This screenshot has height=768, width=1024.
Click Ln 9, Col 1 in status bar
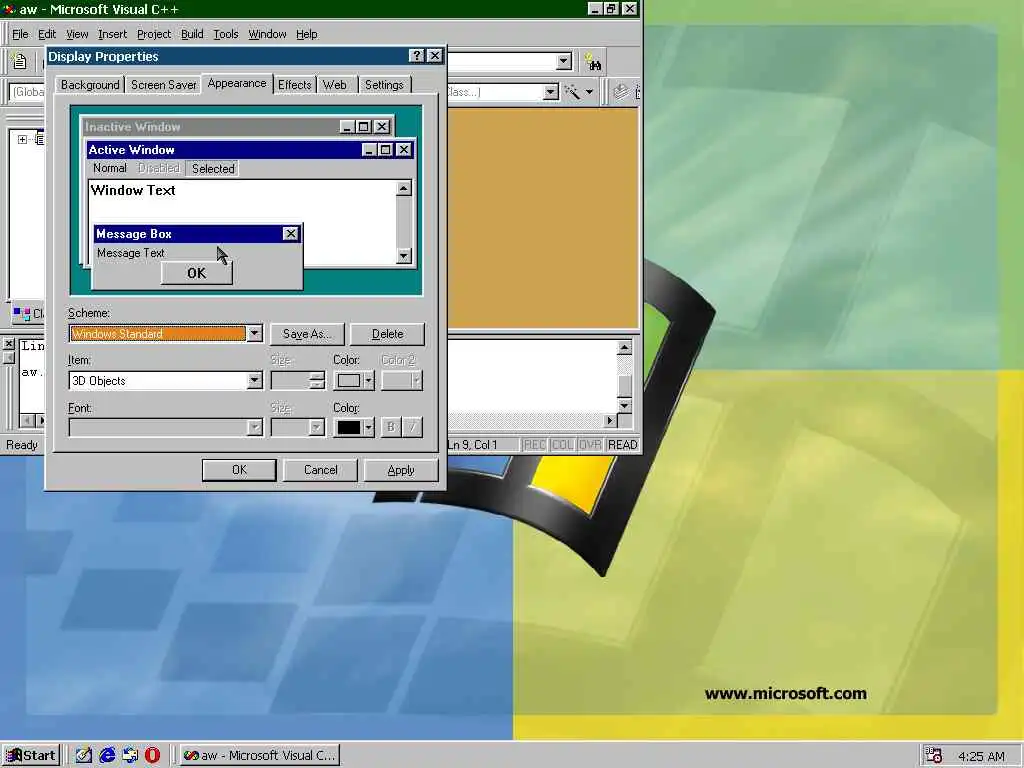click(472, 445)
